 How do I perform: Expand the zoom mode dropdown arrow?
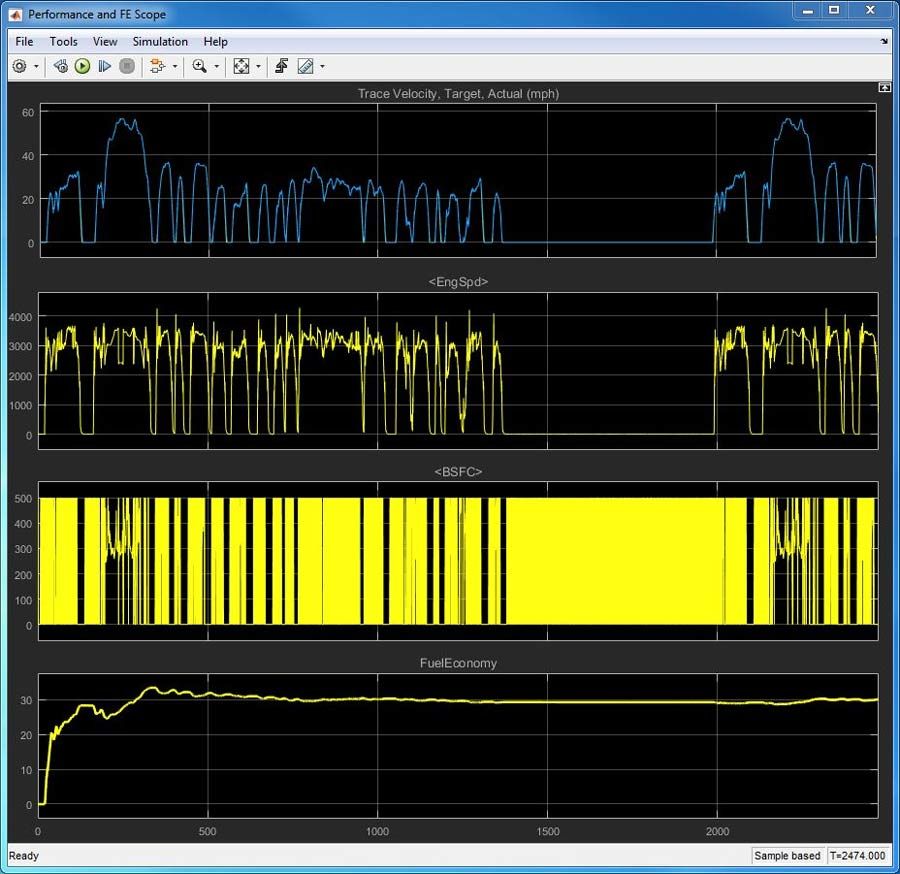click(x=217, y=66)
